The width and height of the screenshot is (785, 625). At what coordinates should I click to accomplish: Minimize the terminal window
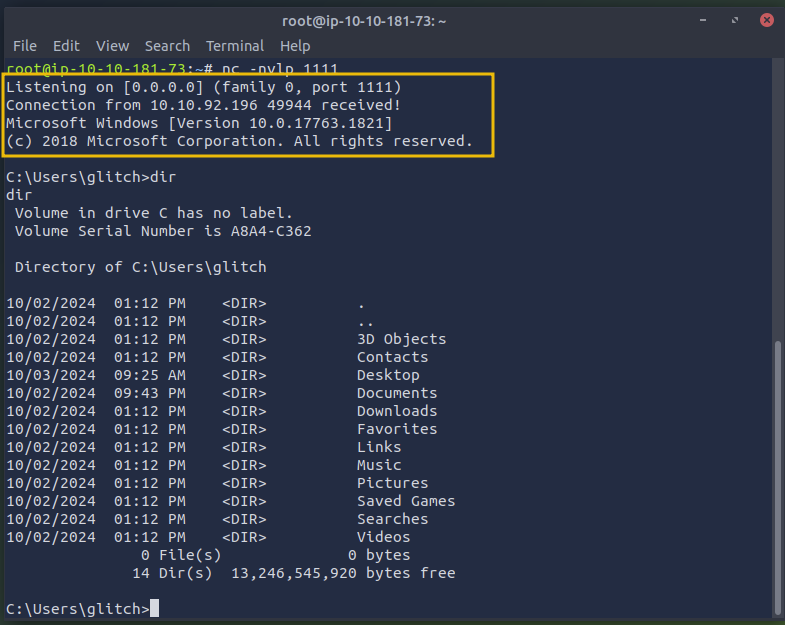(x=703, y=20)
